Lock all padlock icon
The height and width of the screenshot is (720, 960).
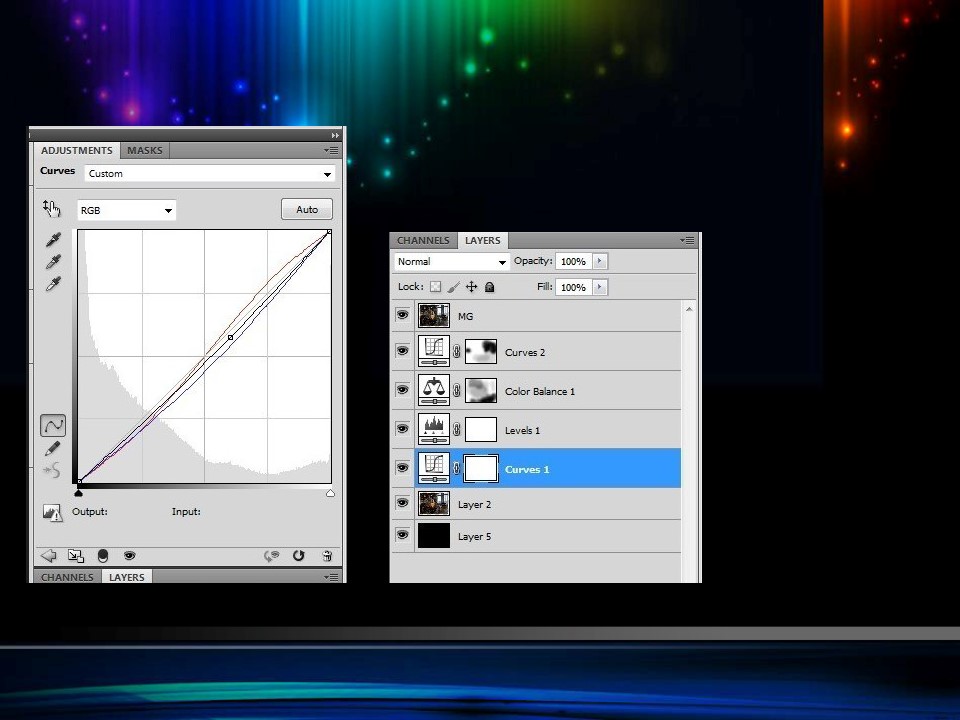click(489, 287)
